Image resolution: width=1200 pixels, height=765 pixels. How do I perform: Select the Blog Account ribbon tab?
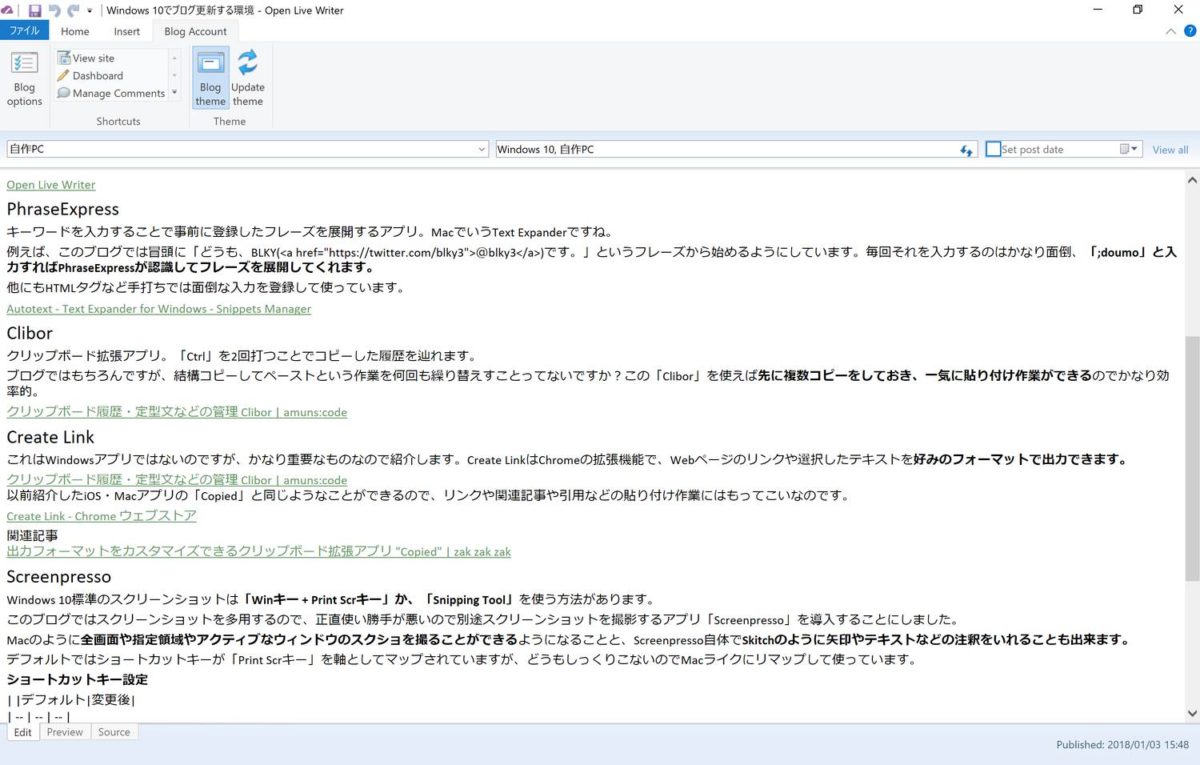coord(195,31)
